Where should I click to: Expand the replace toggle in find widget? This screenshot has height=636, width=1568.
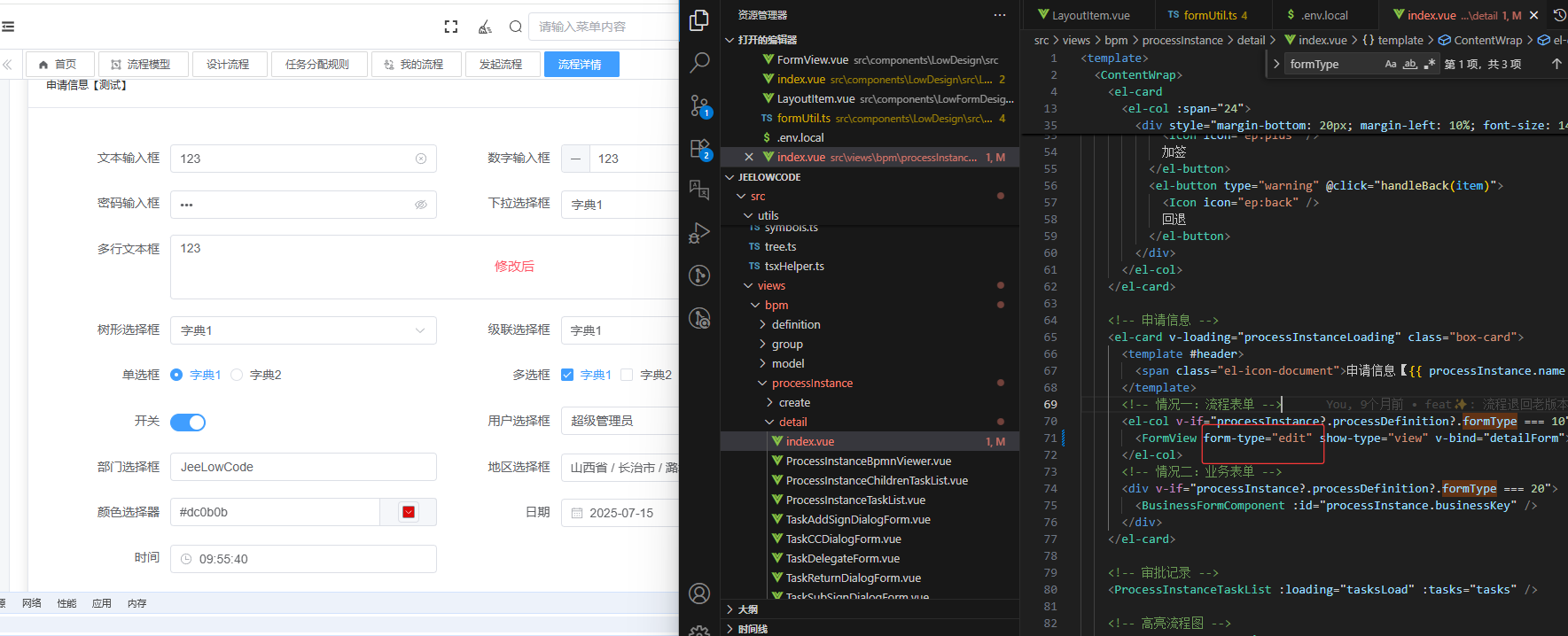click(x=1275, y=64)
